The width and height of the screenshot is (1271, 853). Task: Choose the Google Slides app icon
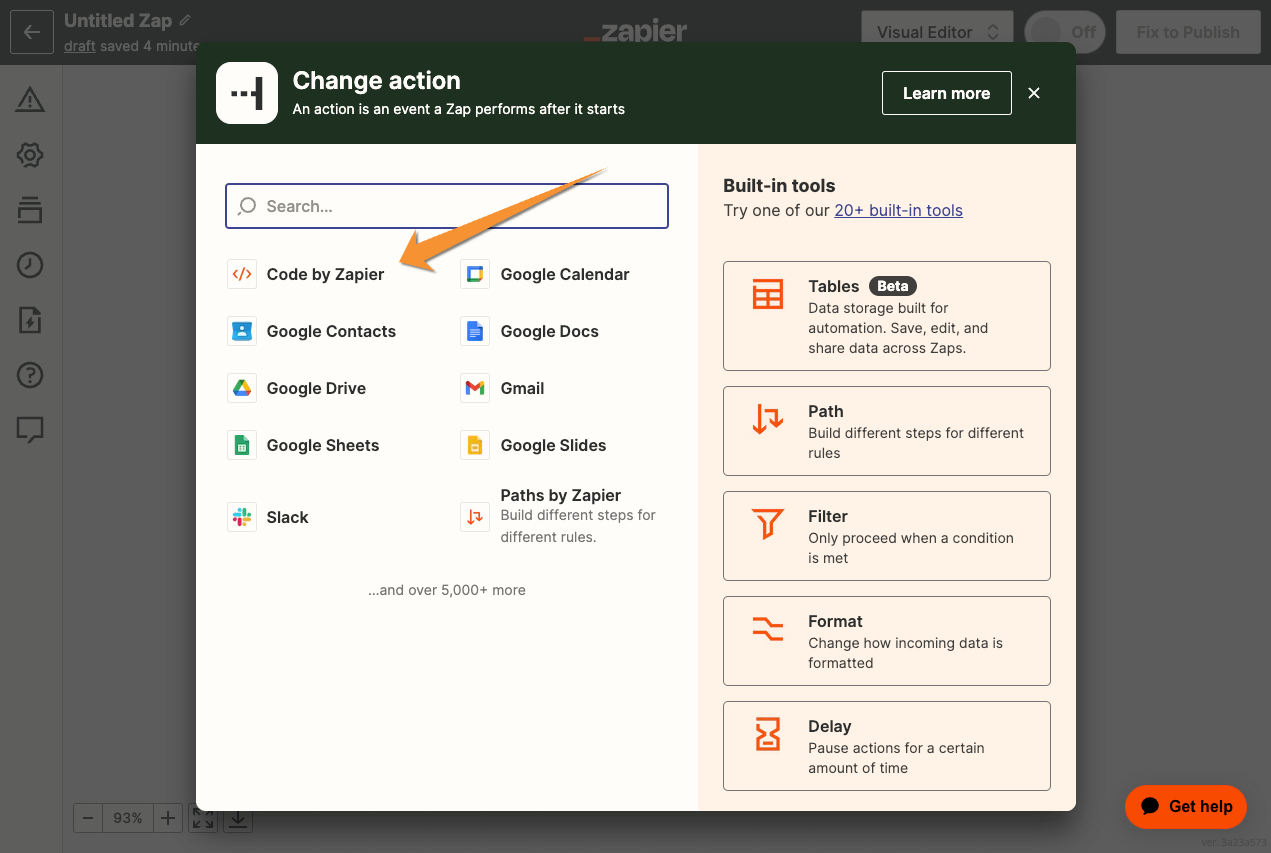pos(475,445)
